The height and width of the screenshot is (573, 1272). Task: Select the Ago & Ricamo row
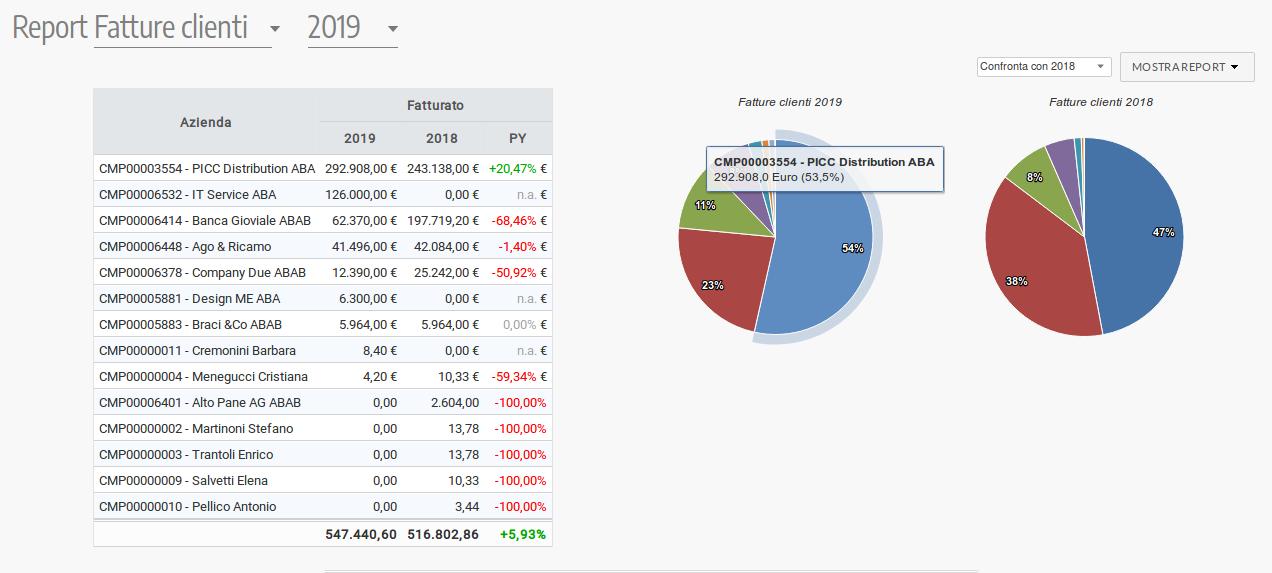pos(185,247)
